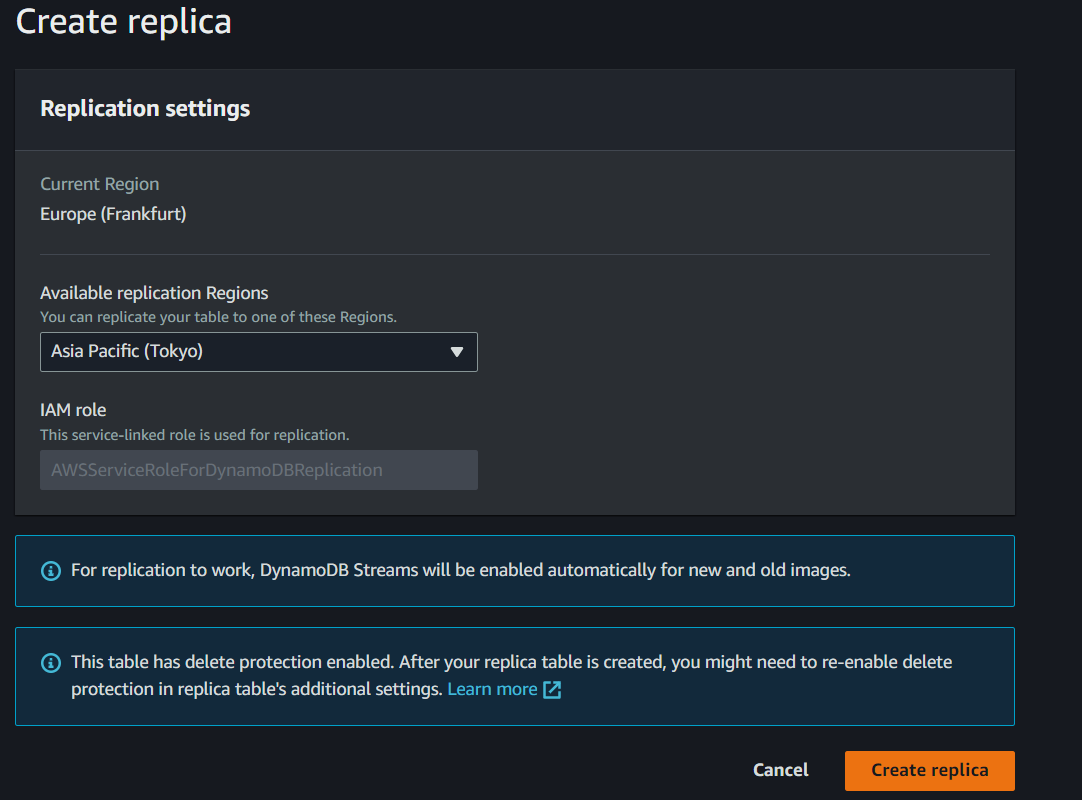Click the dropdown arrow next to Asia Pacific (Tokyo)
1082x800 pixels.
click(456, 352)
